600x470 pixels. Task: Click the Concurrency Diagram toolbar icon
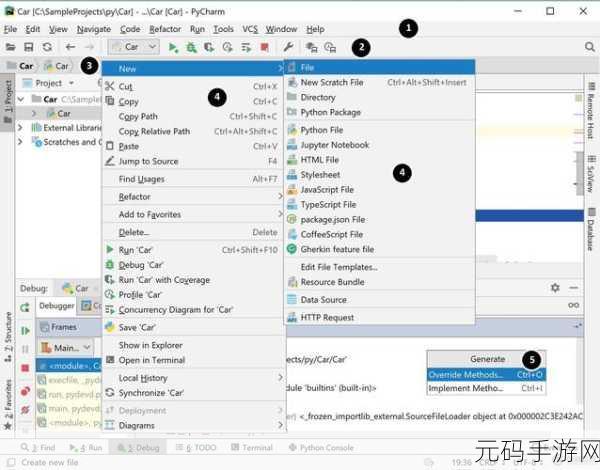point(246,47)
